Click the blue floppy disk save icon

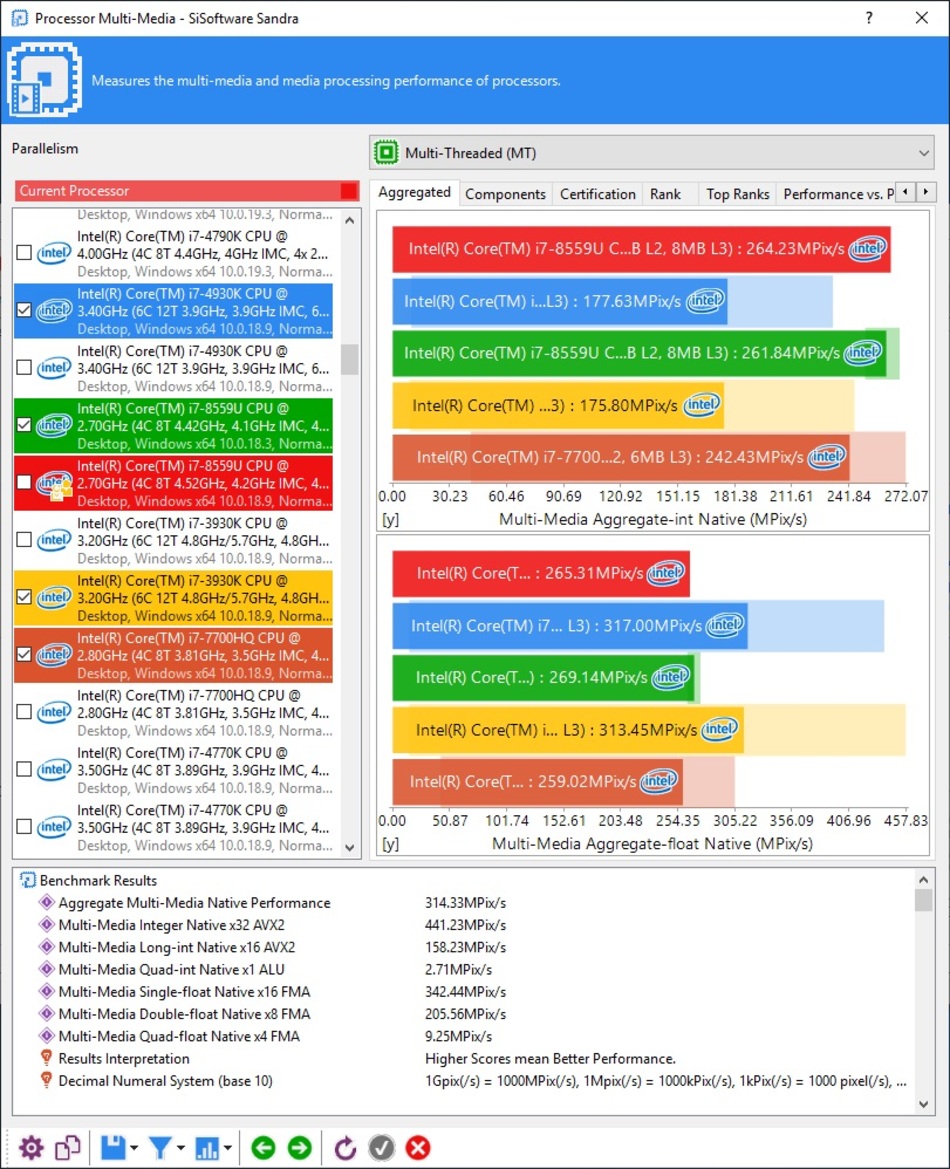[113, 1147]
